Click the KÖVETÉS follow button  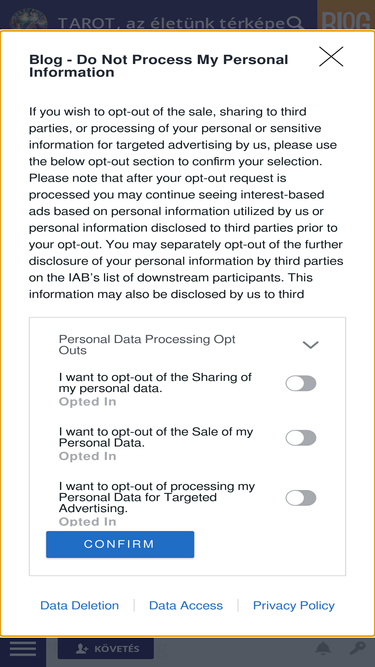pos(106,649)
